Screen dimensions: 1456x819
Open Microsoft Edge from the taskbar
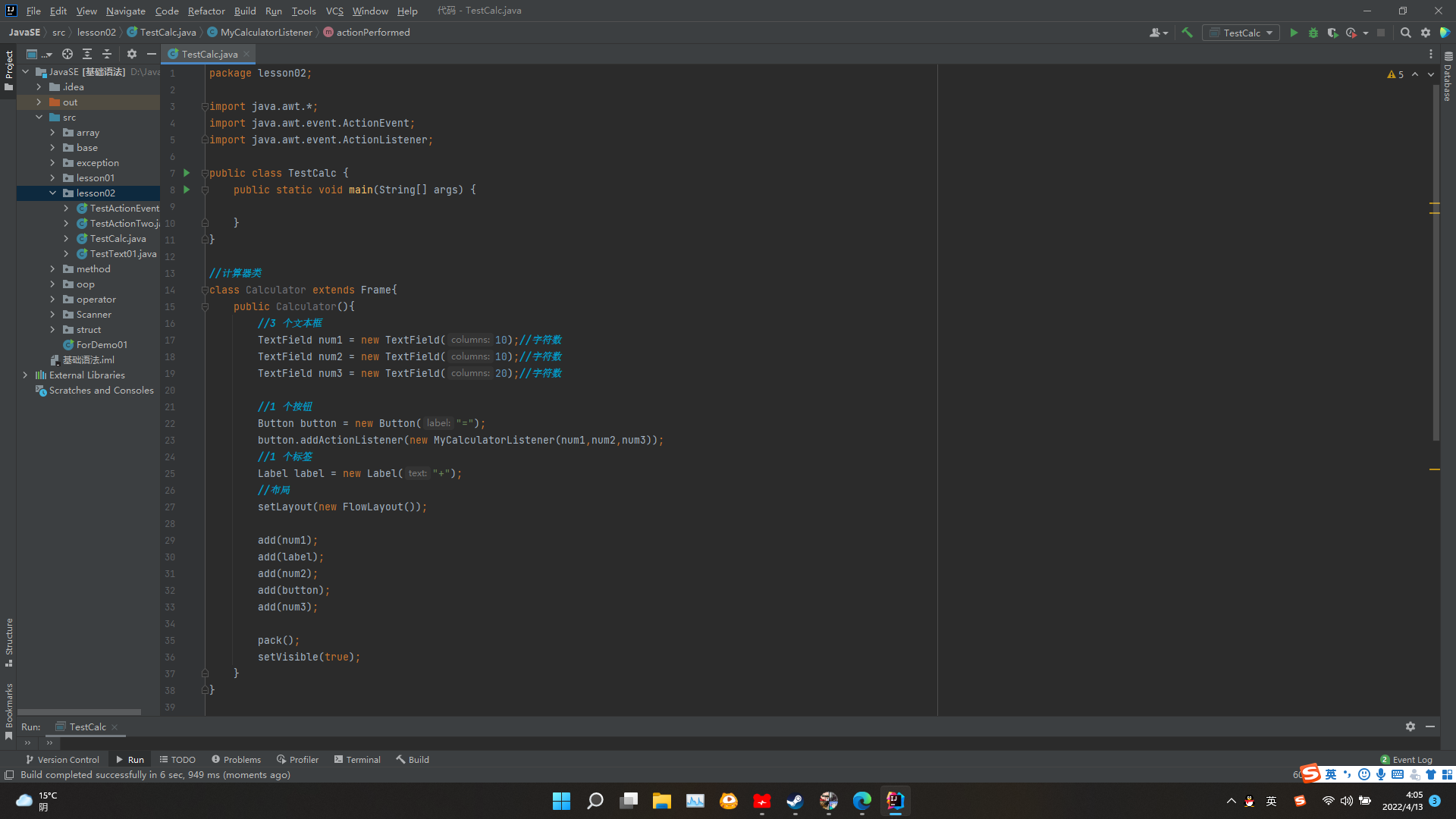point(861,801)
